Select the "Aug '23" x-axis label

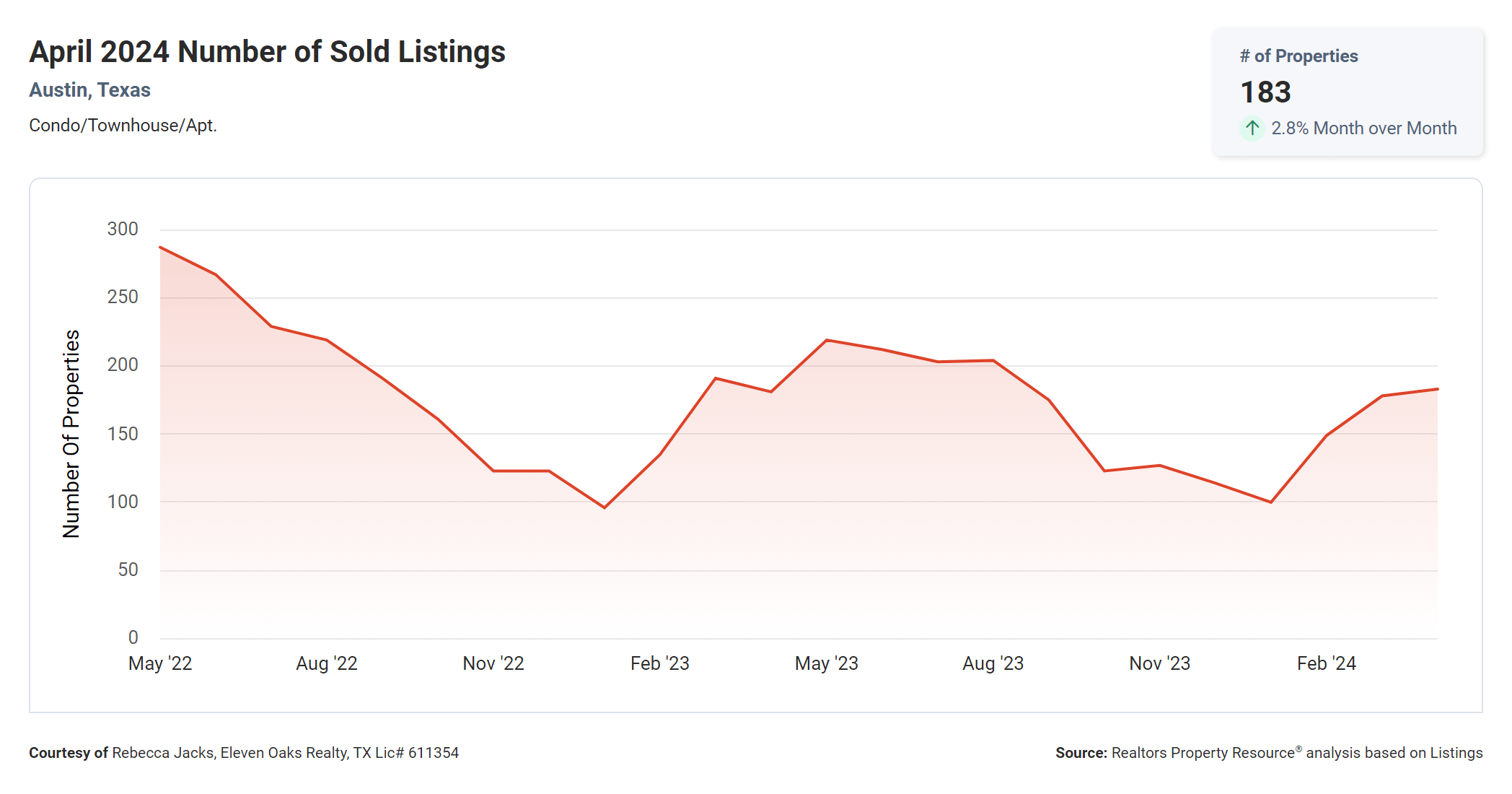click(x=993, y=663)
